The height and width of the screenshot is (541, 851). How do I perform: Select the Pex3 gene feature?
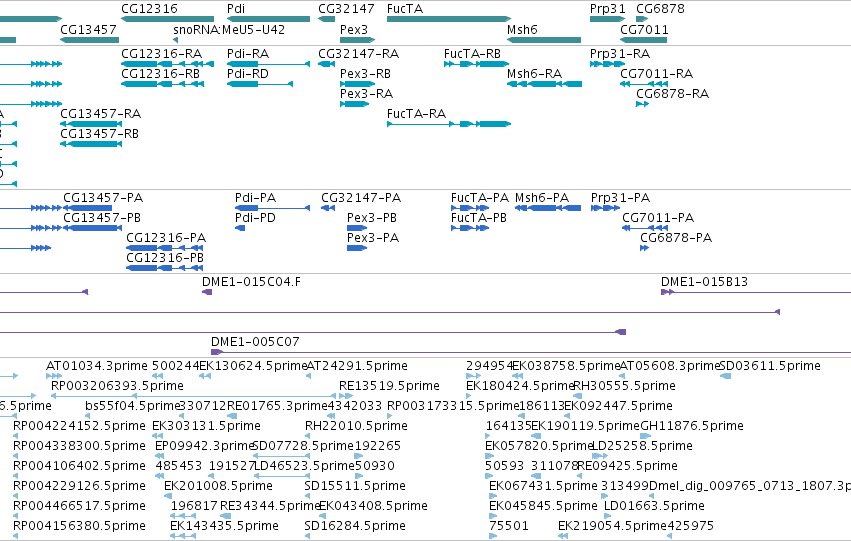[358, 40]
